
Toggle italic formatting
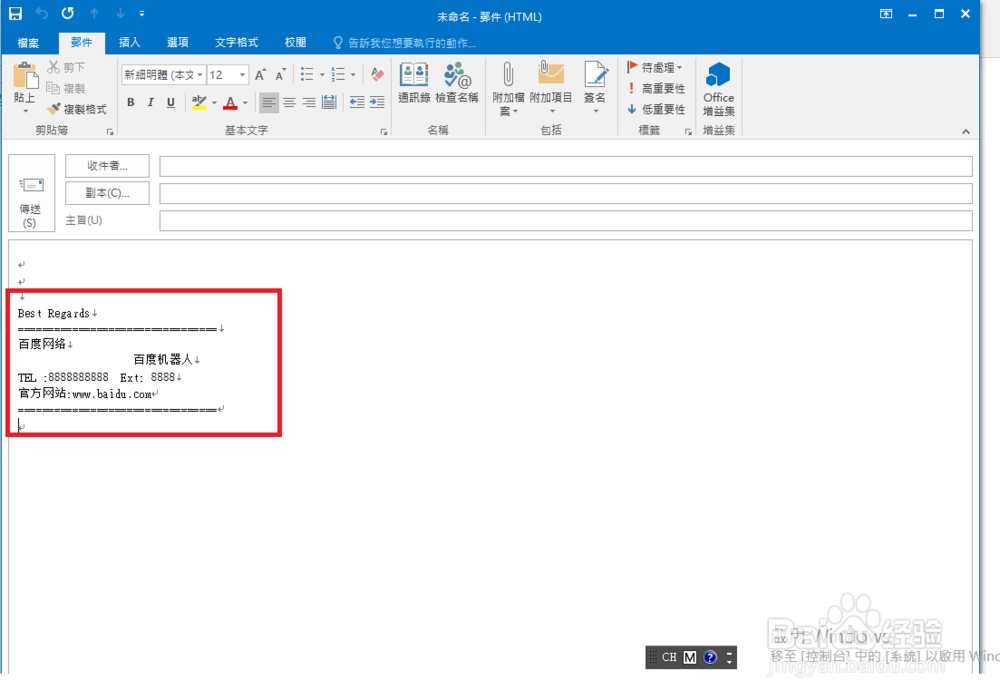tap(150, 102)
